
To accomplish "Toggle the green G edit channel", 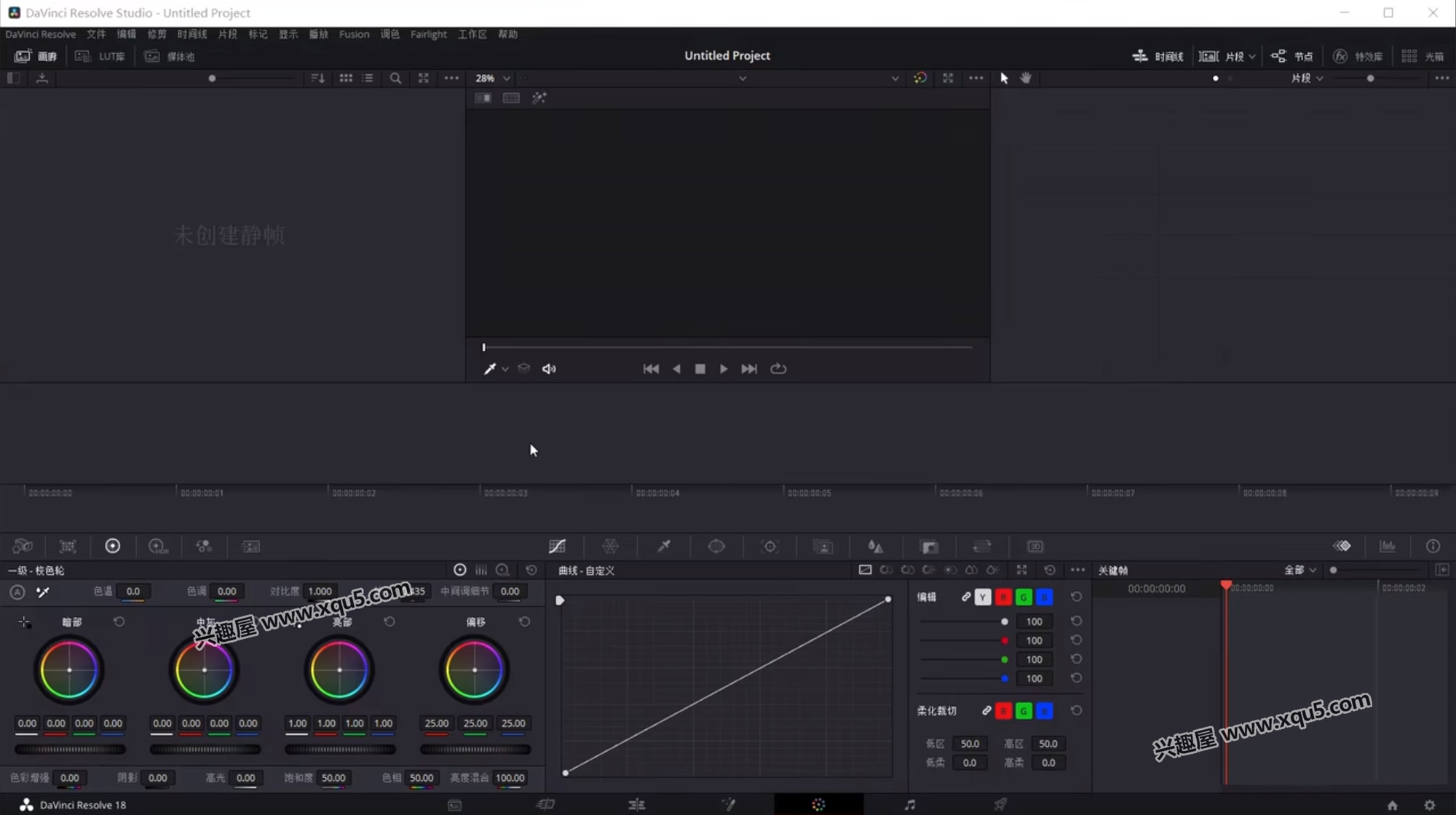I will 1024,597.
